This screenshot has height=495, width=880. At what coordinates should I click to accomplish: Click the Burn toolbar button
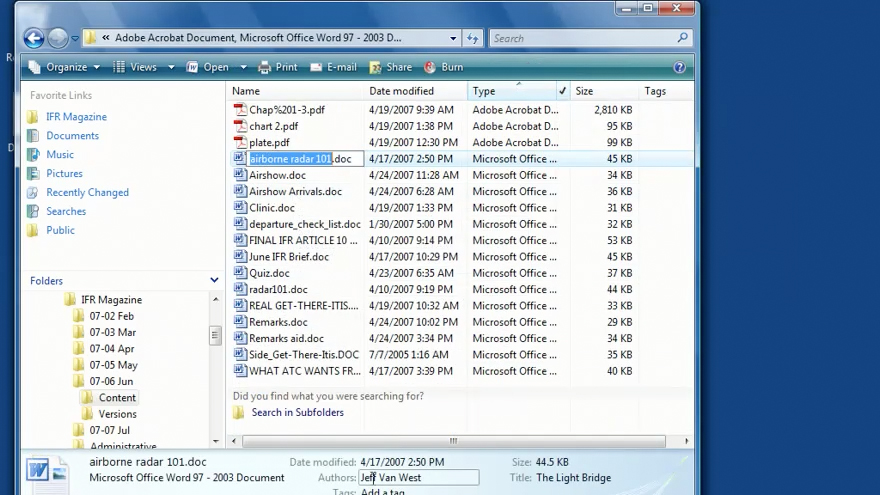(443, 67)
